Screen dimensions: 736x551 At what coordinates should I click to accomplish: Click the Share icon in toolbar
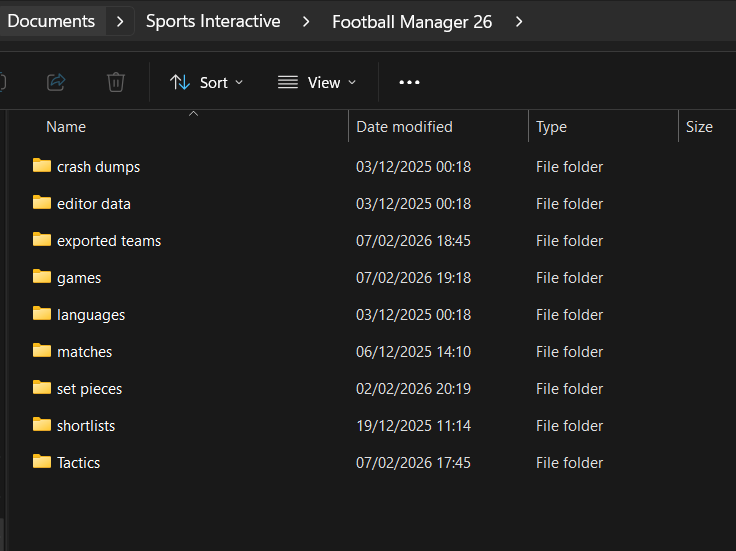click(56, 82)
